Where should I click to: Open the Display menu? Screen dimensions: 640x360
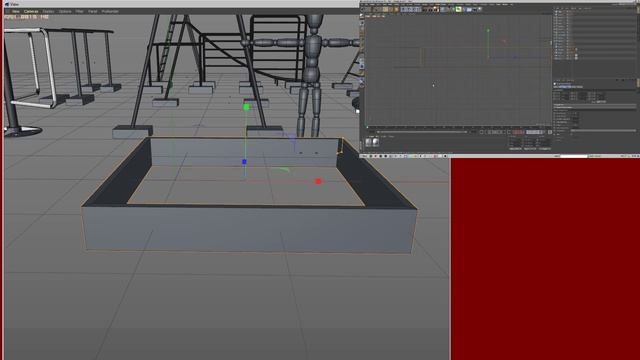click(x=49, y=11)
